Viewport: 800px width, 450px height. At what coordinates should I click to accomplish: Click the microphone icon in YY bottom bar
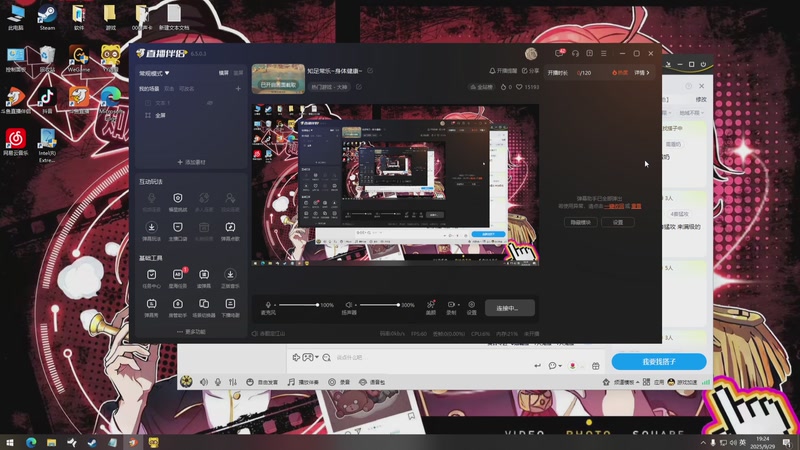point(218,382)
